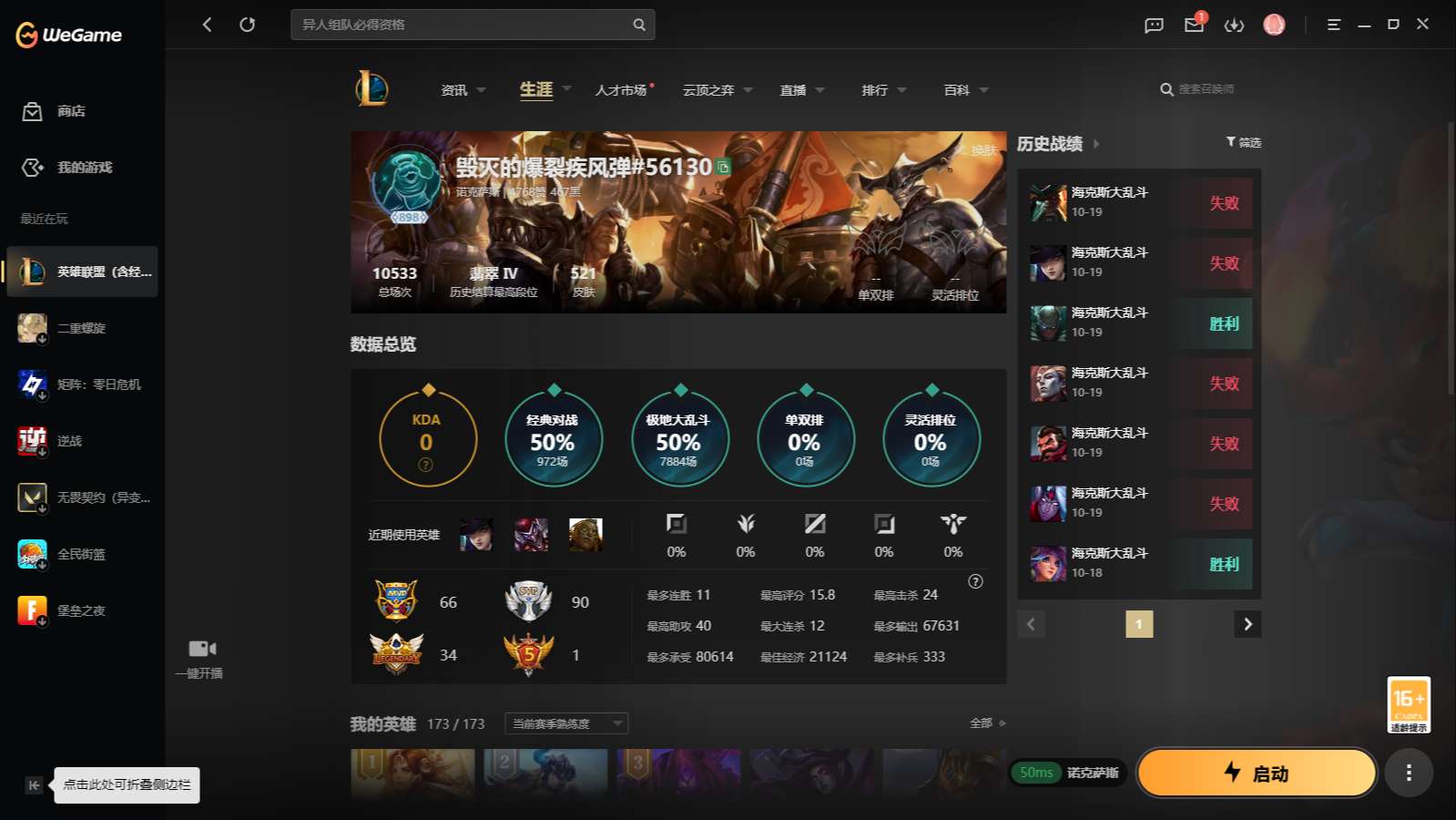Open the 诺克萨斯 50ms server selector

1067,773
